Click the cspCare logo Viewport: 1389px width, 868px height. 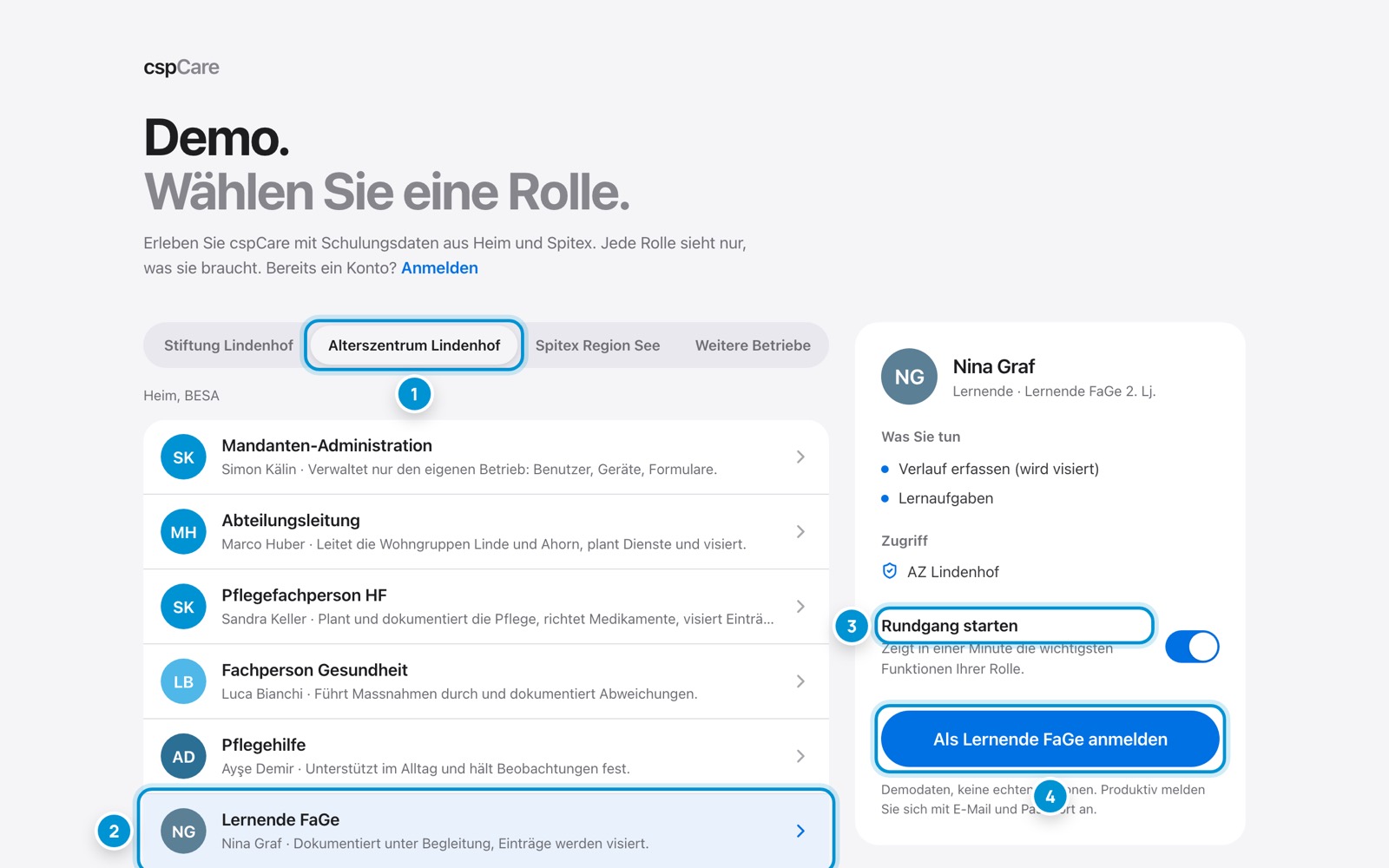point(181,68)
